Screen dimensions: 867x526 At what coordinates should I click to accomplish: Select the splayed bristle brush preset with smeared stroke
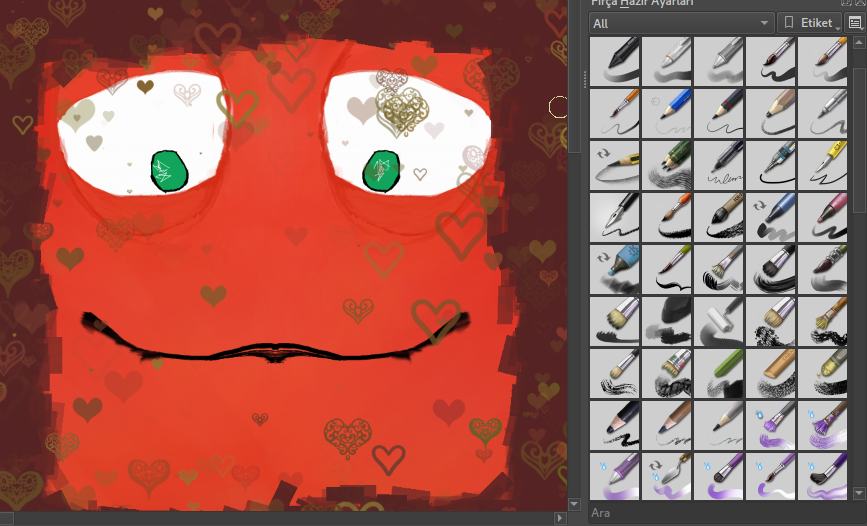point(719,269)
